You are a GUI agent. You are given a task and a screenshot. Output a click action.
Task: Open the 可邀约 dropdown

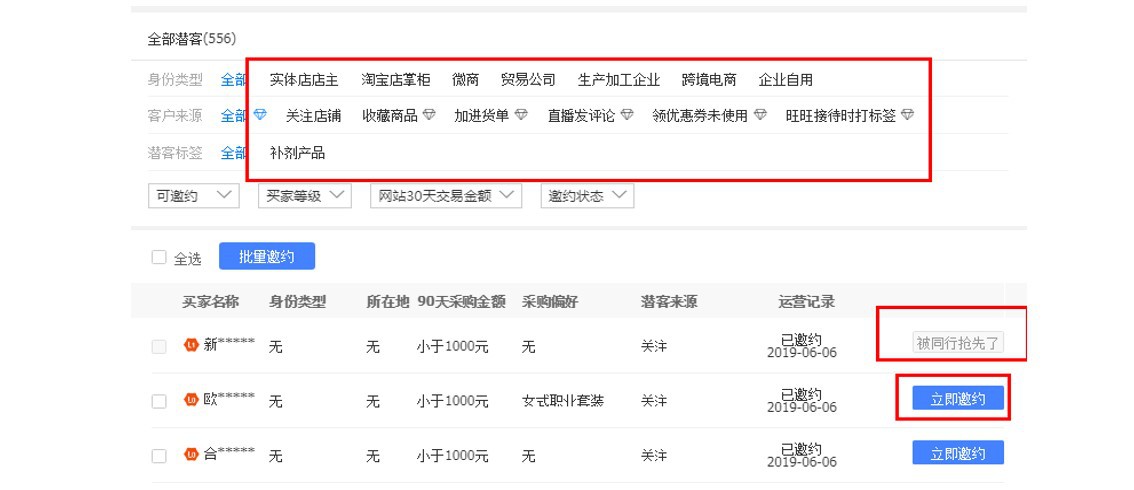click(x=193, y=196)
